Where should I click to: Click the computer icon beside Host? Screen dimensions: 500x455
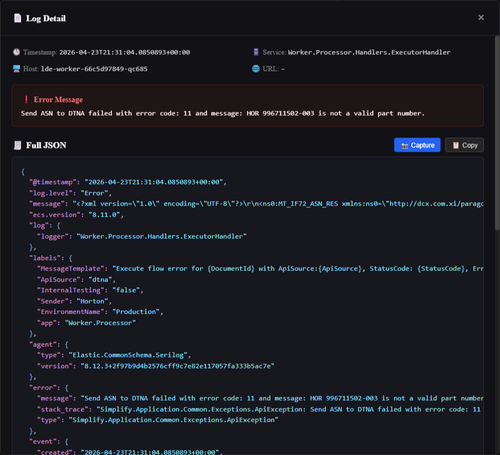click(x=16, y=69)
